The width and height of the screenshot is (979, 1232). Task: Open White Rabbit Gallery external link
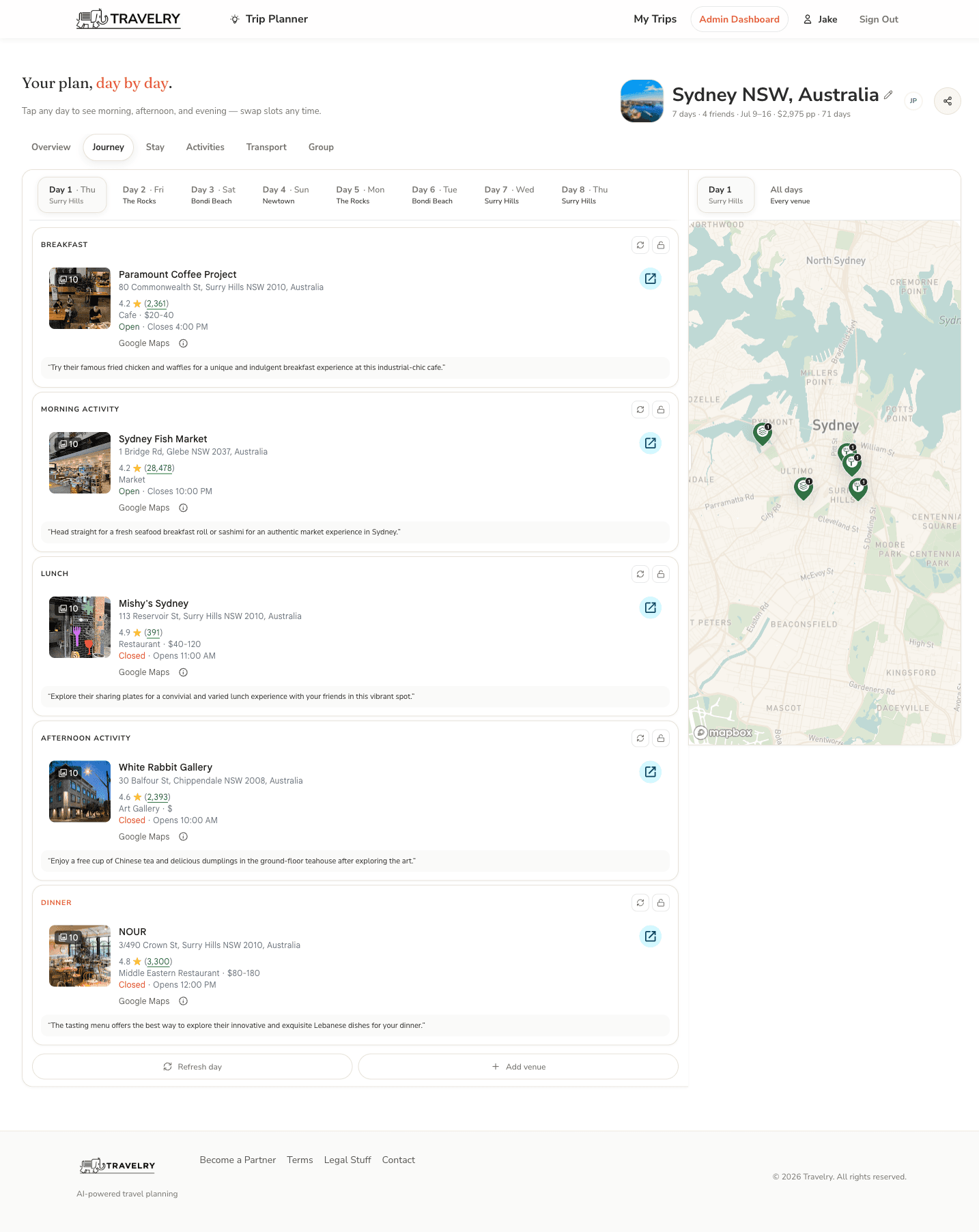tap(651, 772)
